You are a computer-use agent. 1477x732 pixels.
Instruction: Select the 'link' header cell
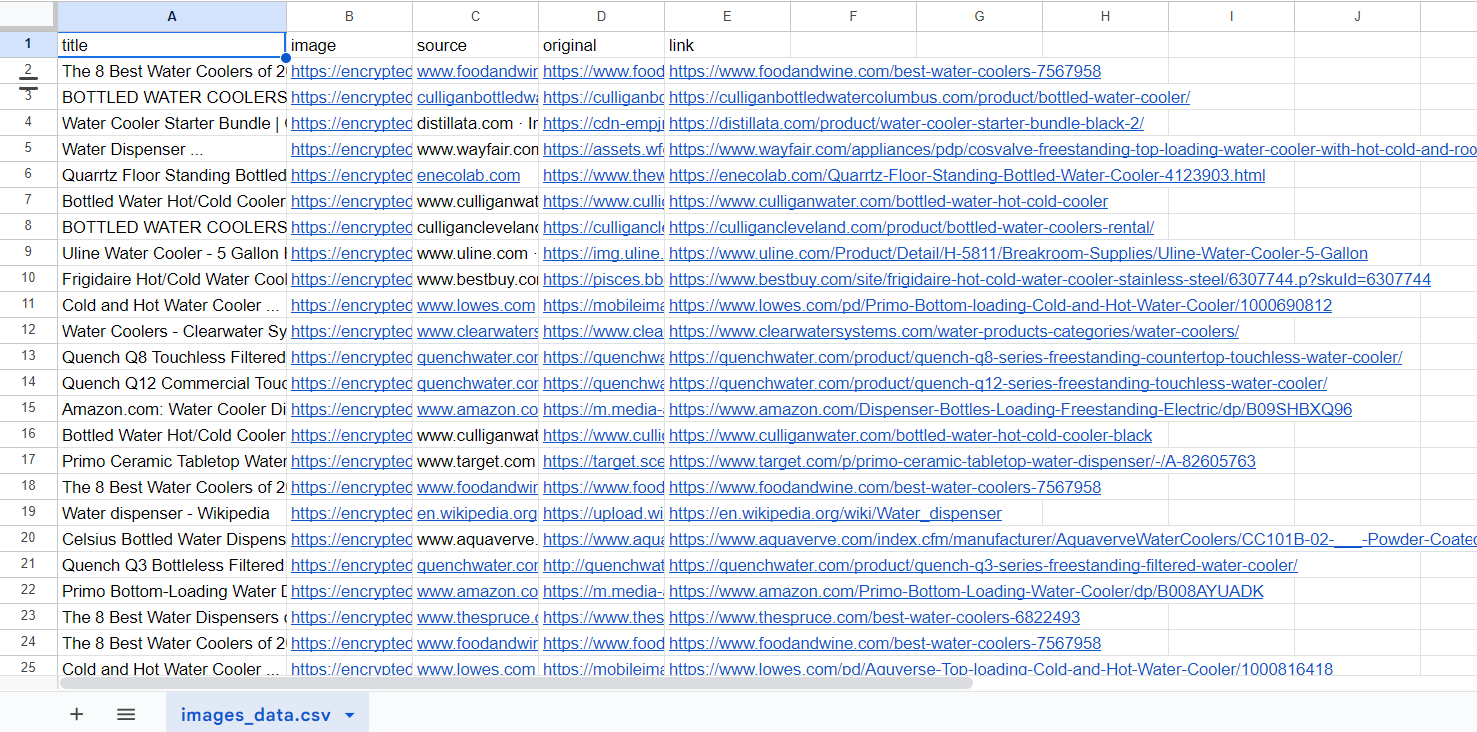click(x=727, y=45)
